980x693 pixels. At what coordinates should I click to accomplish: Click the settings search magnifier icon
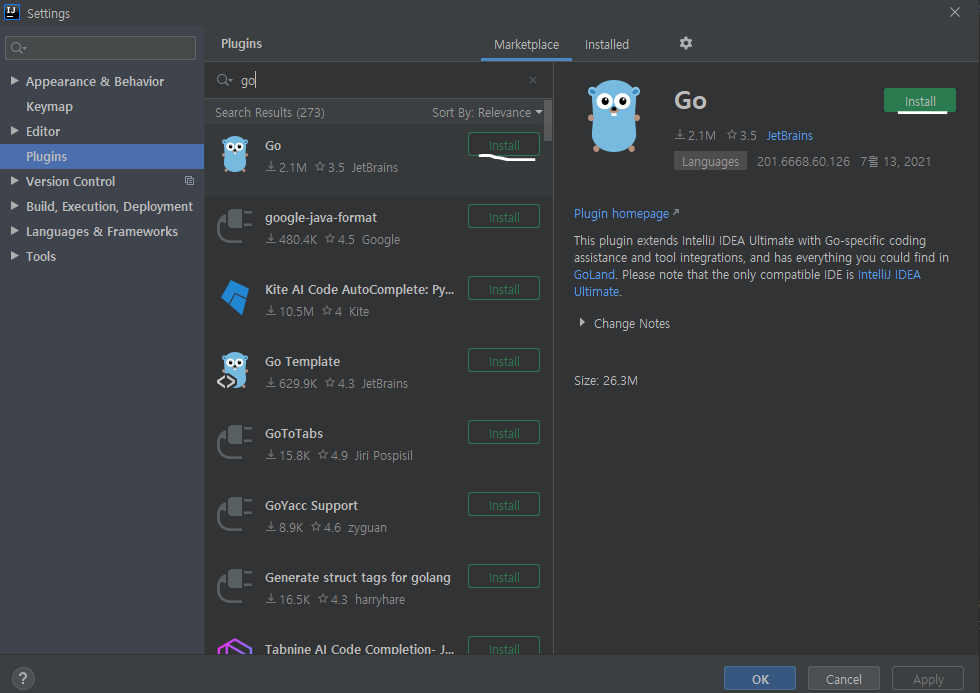coord(18,48)
